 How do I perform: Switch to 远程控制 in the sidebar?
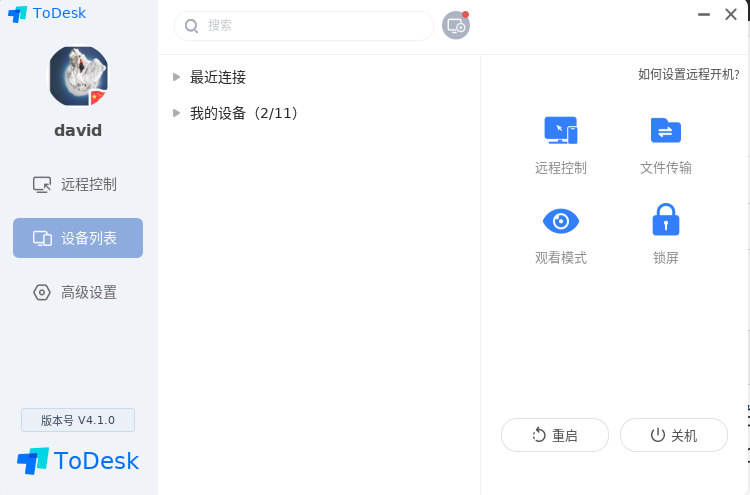tap(78, 184)
